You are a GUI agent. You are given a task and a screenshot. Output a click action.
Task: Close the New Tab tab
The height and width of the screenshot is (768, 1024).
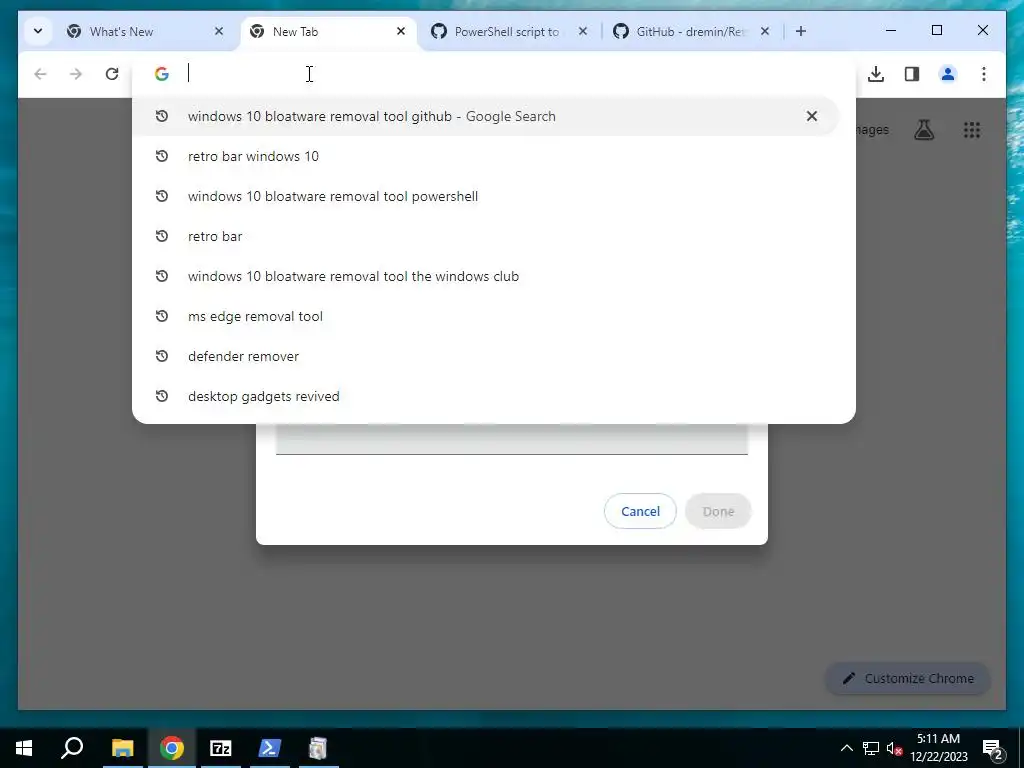click(x=401, y=31)
